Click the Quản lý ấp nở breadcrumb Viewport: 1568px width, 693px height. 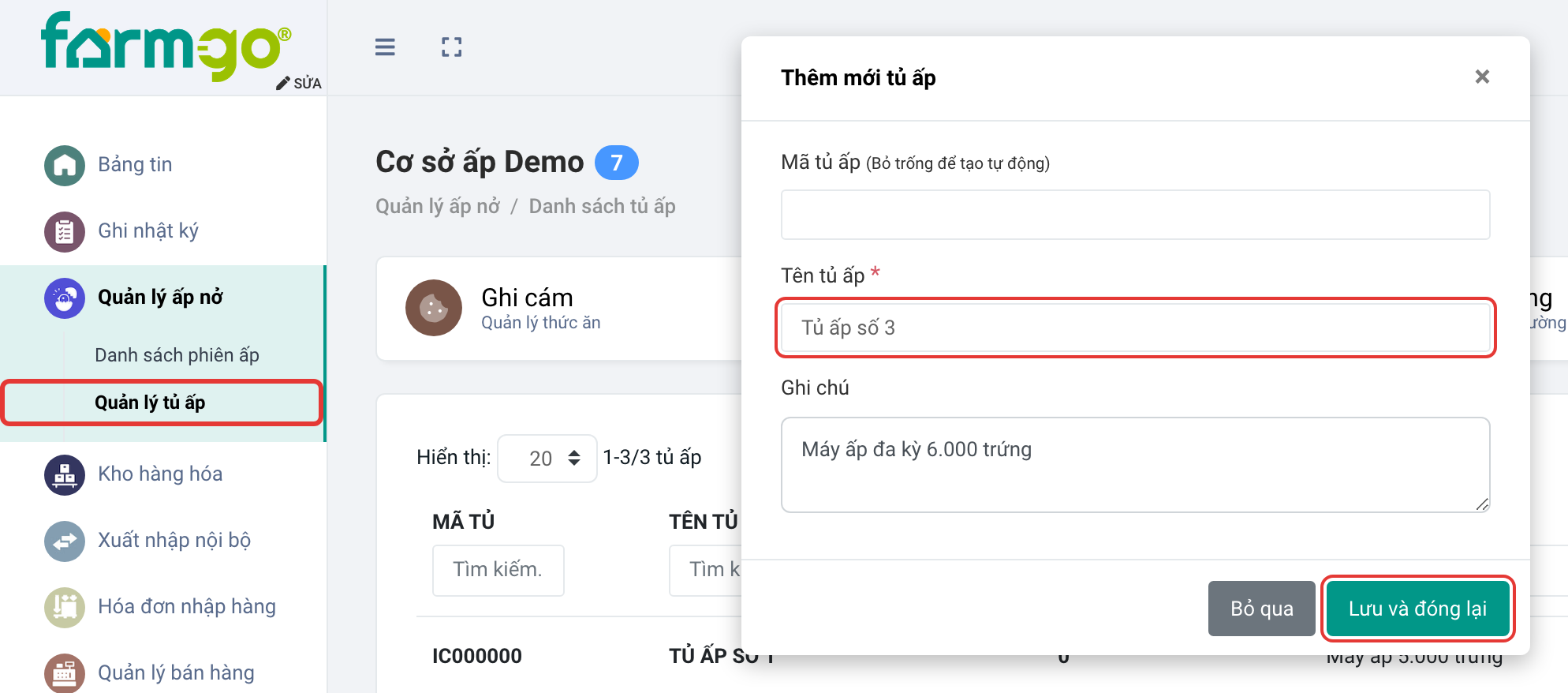[438, 206]
